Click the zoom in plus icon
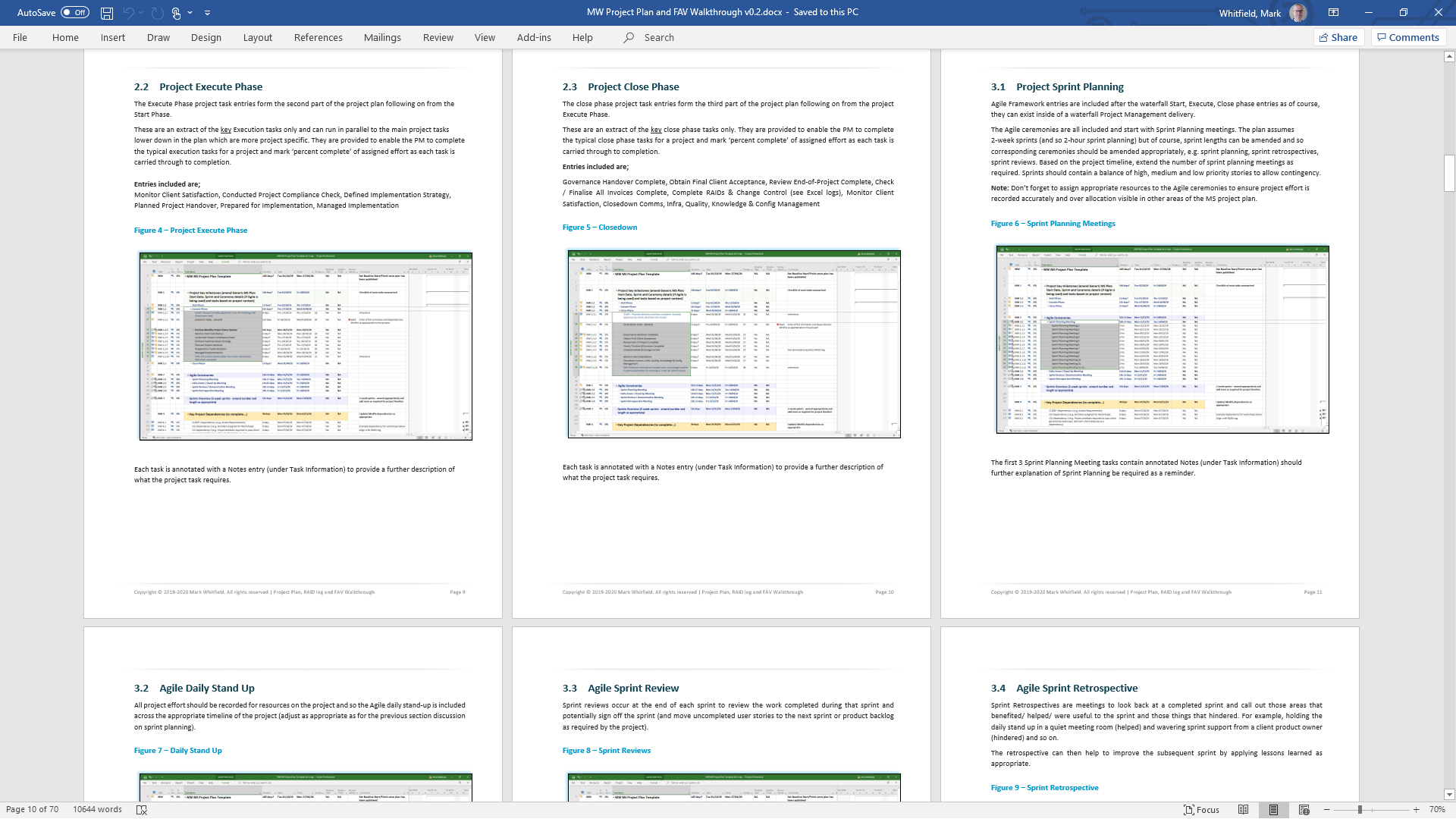 (x=1416, y=810)
